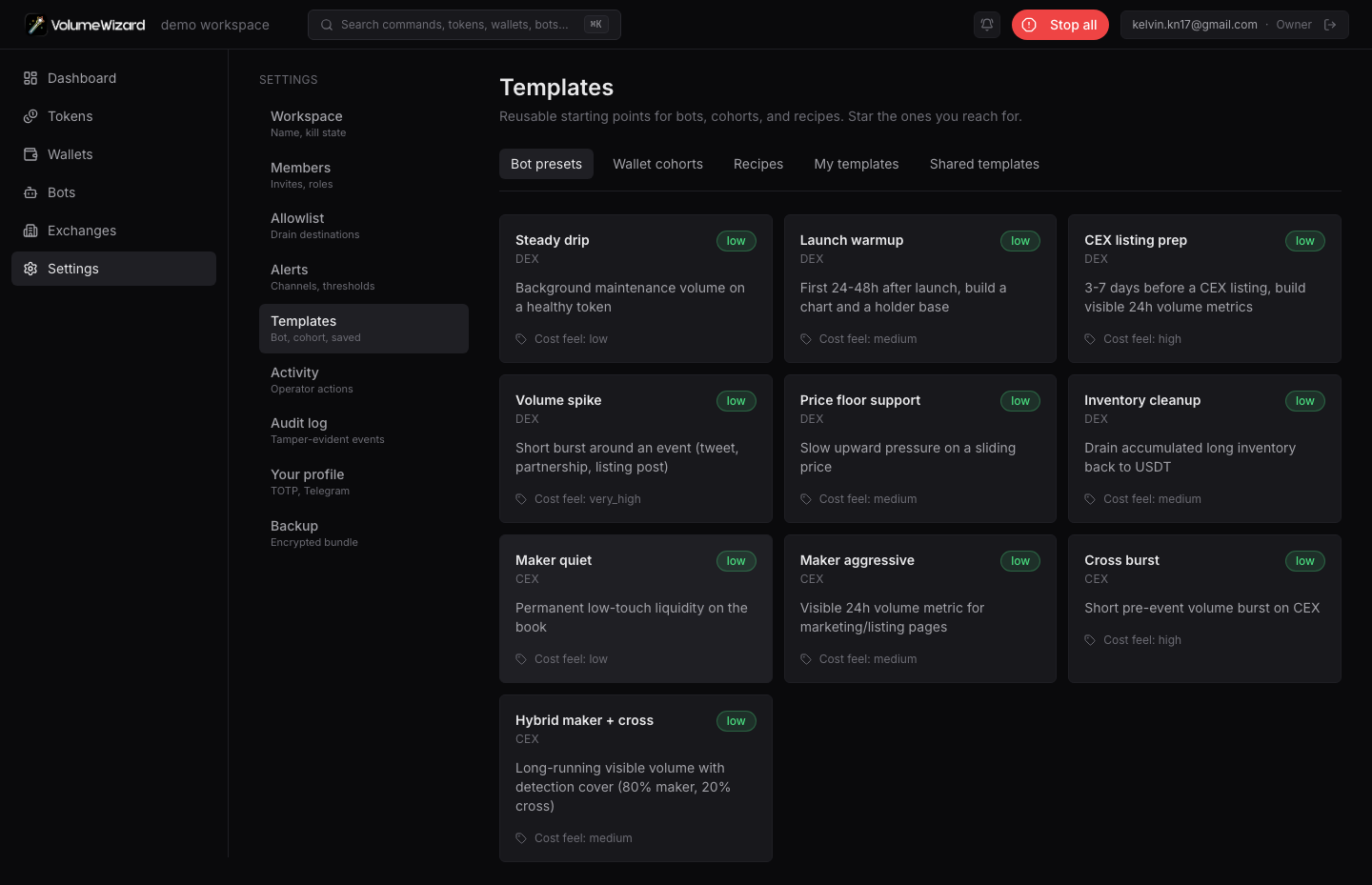The image size is (1372, 885).
Task: Open the Dashboard sidebar icon
Action: [x=30, y=78]
